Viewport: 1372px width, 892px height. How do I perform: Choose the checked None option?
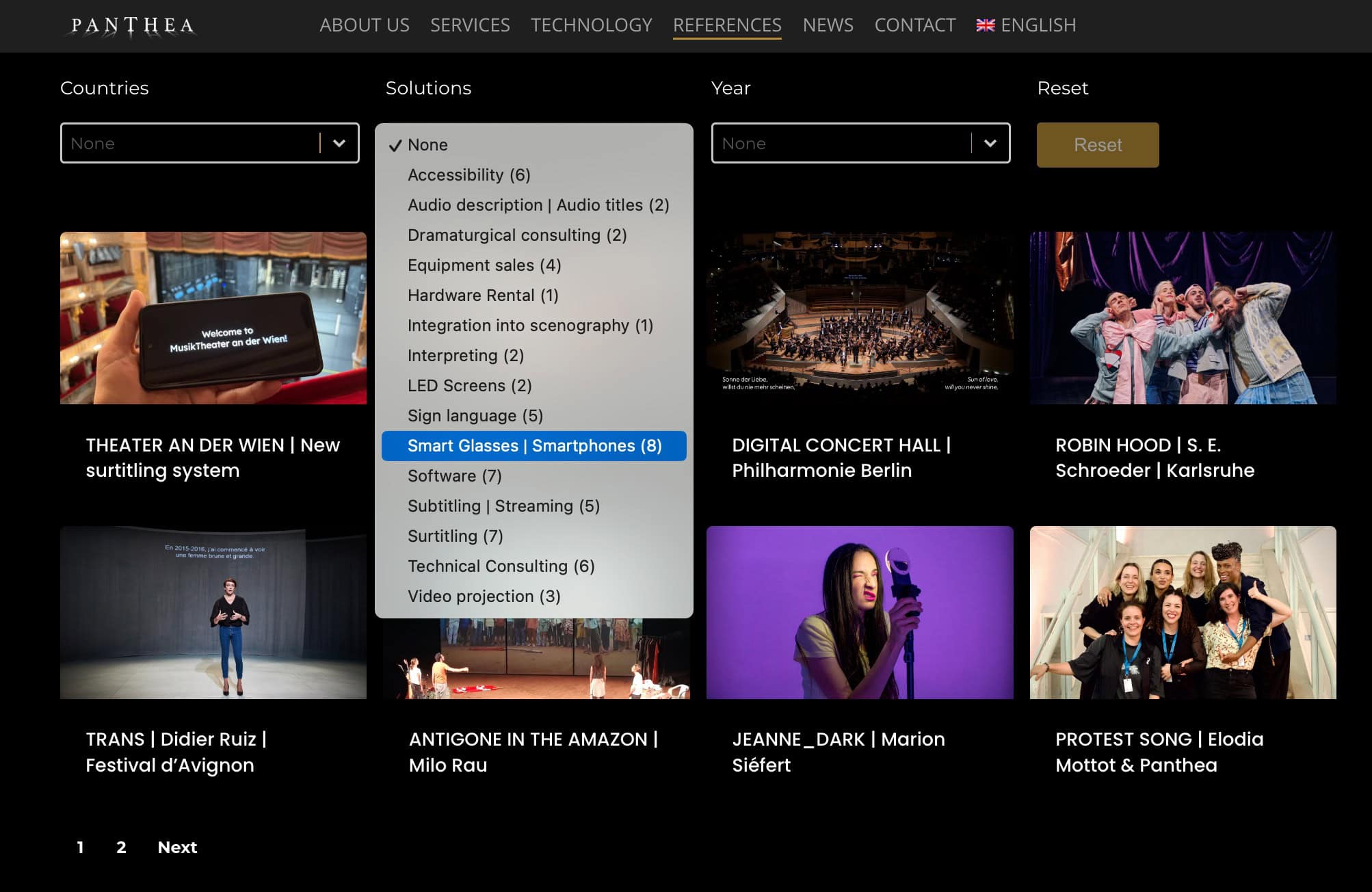pyautogui.click(x=427, y=145)
